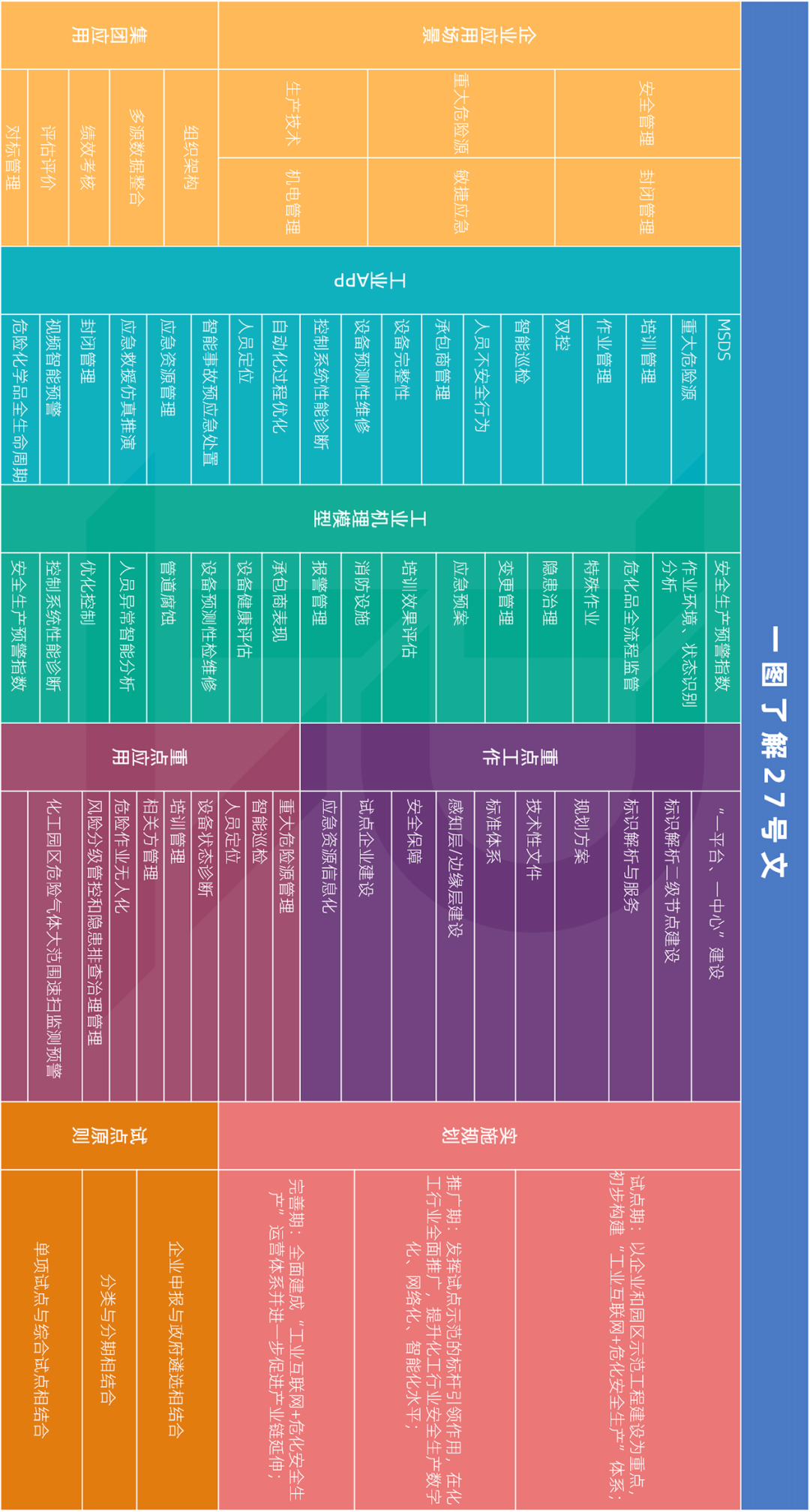The width and height of the screenshot is (810, 1512).
Task: Open the 工业APP section header
Action: point(370,281)
